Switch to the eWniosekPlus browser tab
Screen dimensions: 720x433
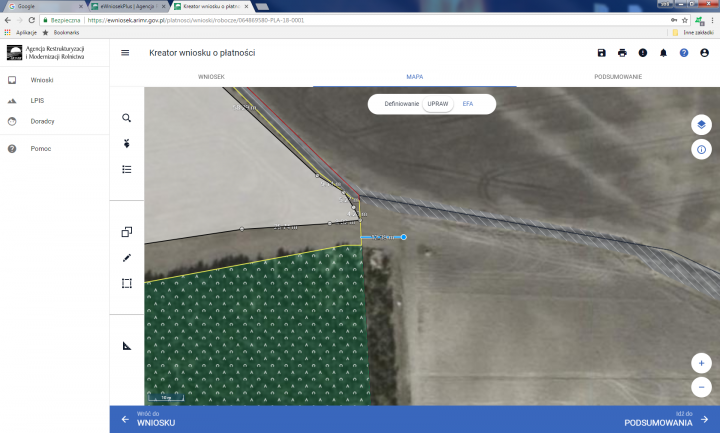pyautogui.click(x=129, y=6)
